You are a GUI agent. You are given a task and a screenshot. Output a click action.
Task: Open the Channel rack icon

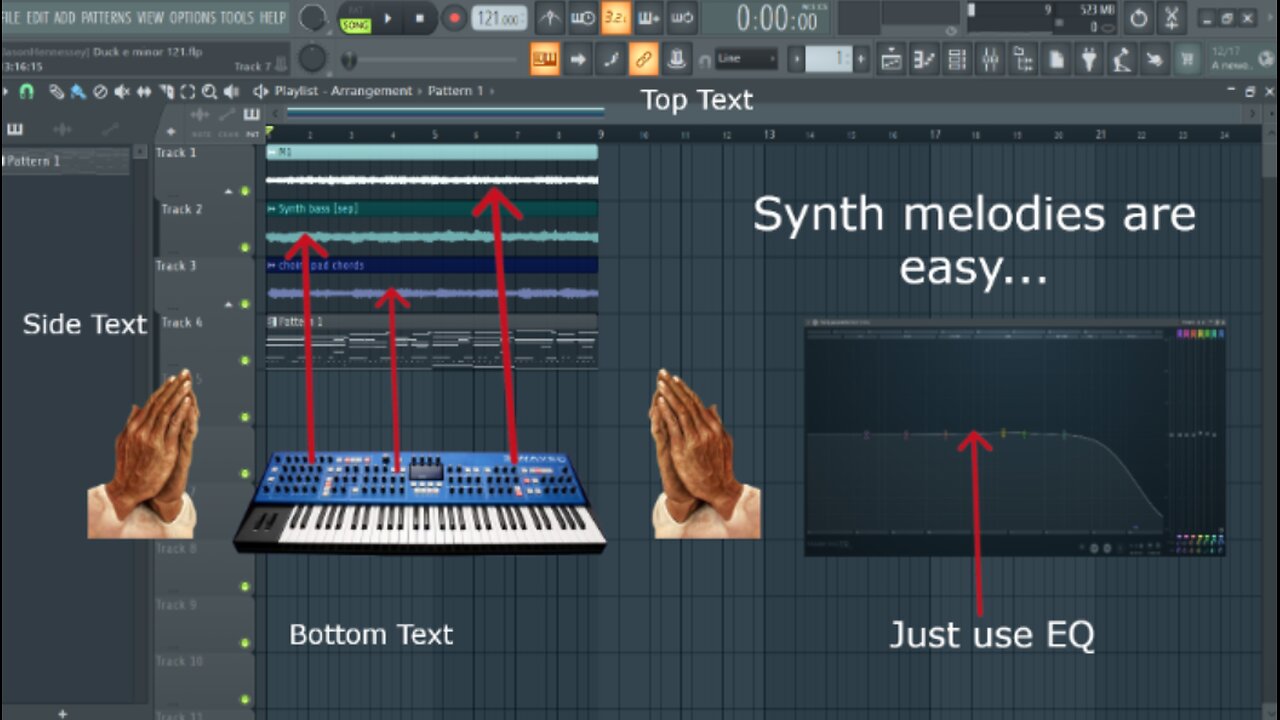pyautogui.click(x=957, y=60)
